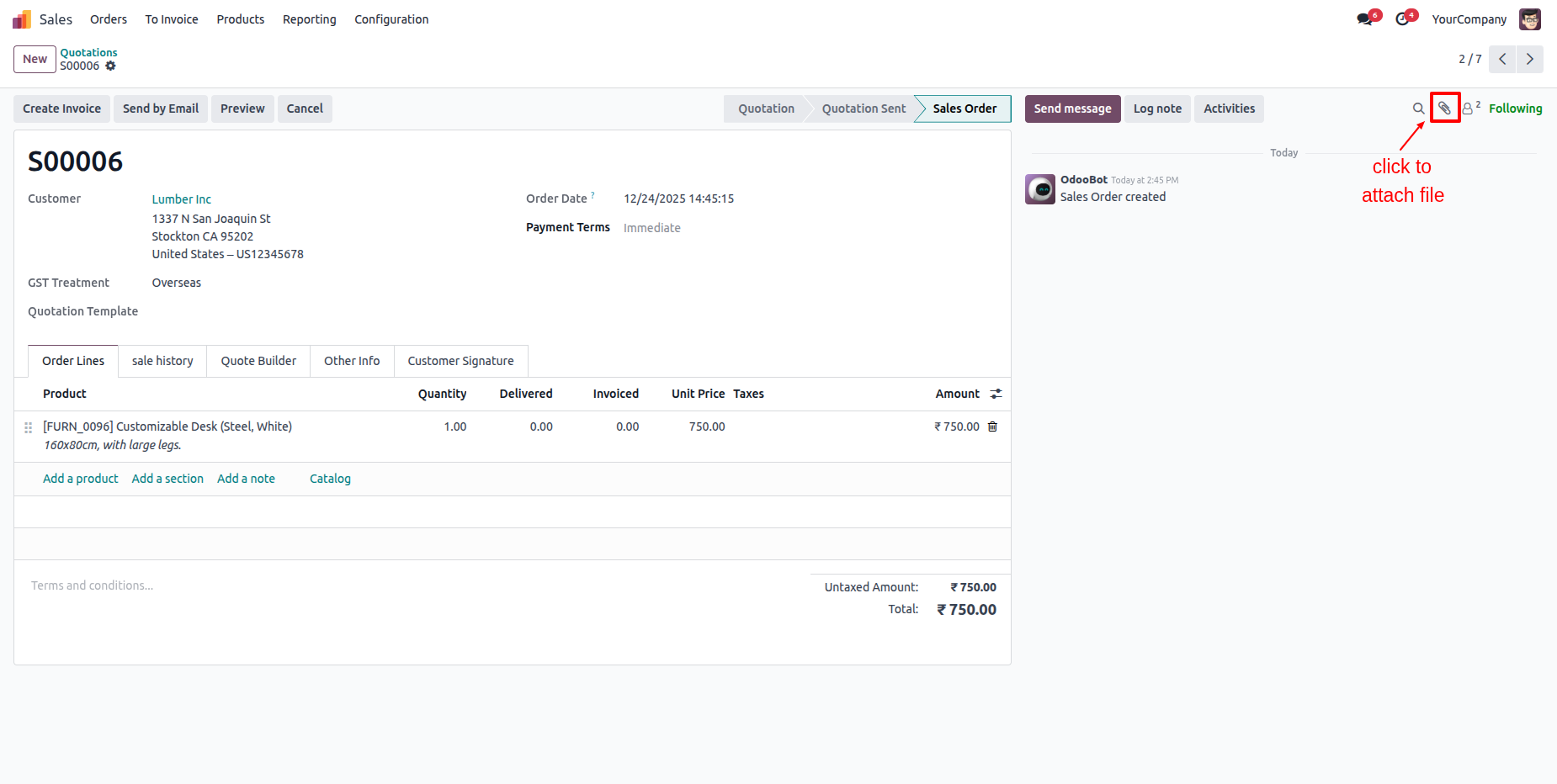Sort by the Unit Price column header

click(698, 394)
